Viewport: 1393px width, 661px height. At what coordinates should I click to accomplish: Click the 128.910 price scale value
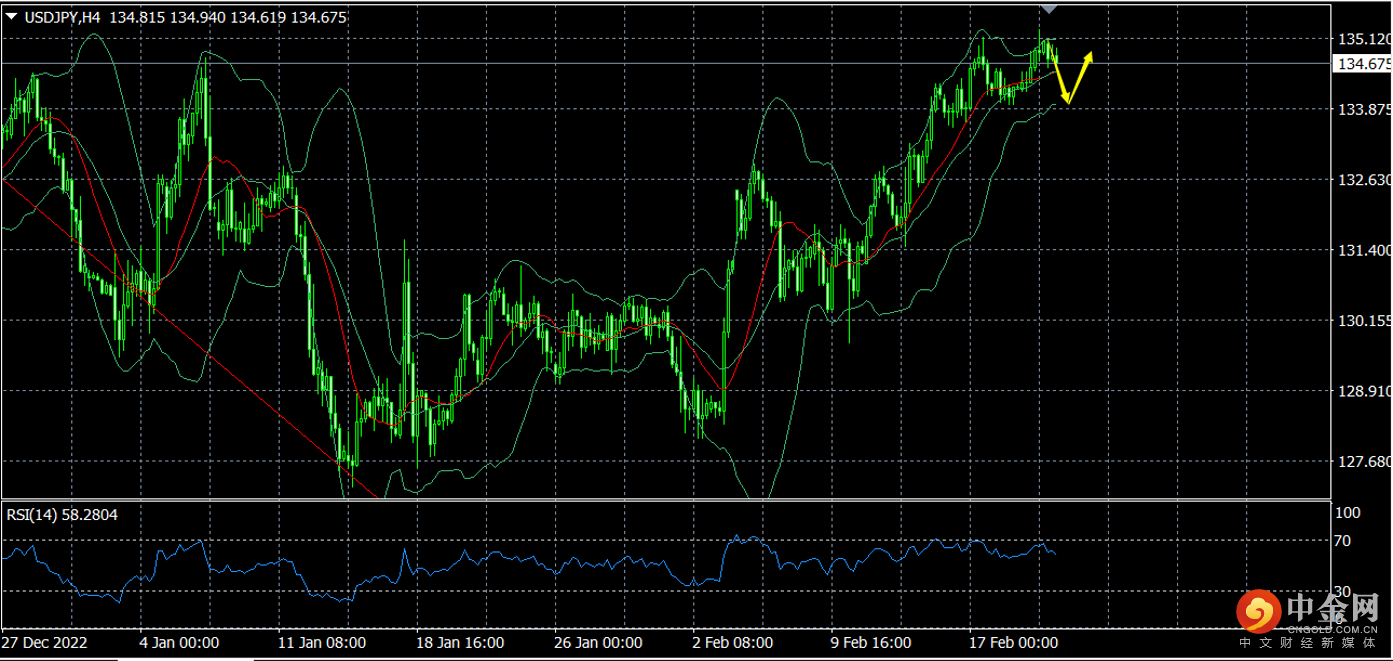point(1363,391)
